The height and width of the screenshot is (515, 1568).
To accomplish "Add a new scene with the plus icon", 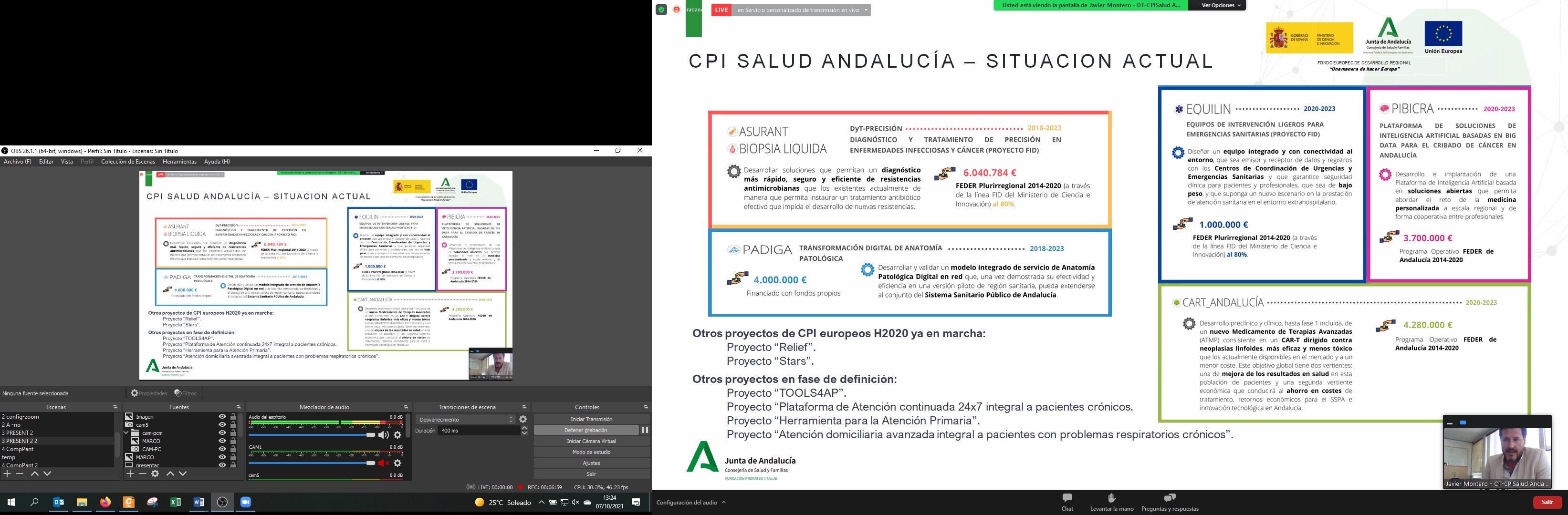I will 7,474.
